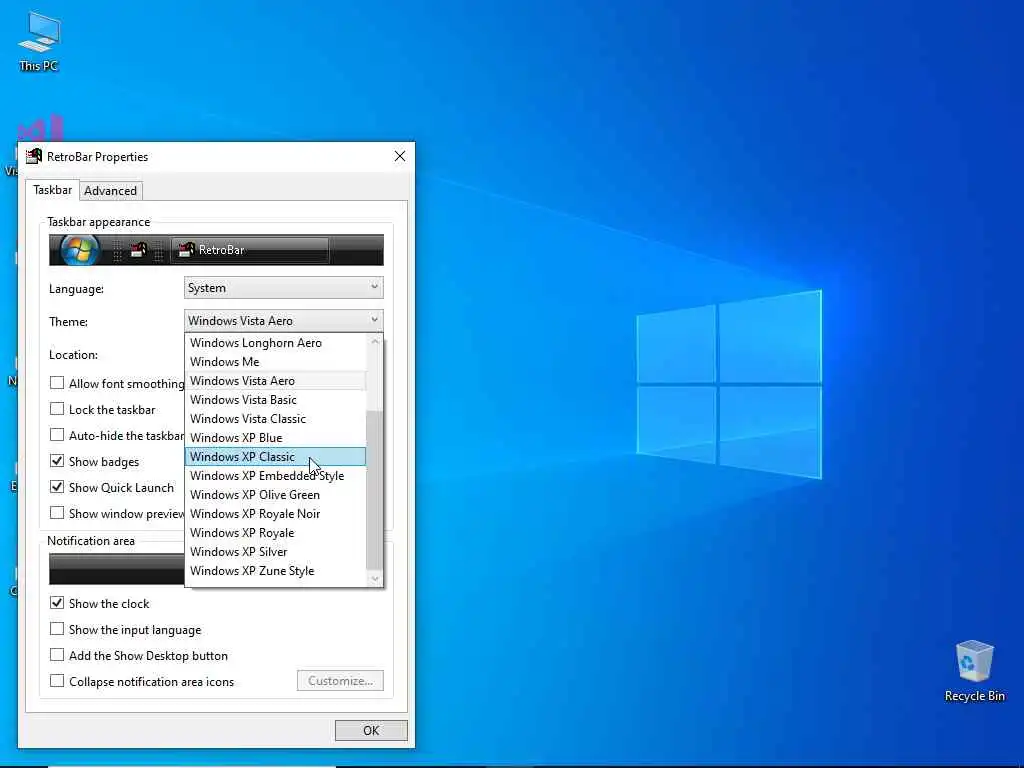Choose Windows Vista Aero in theme list

tap(275, 381)
